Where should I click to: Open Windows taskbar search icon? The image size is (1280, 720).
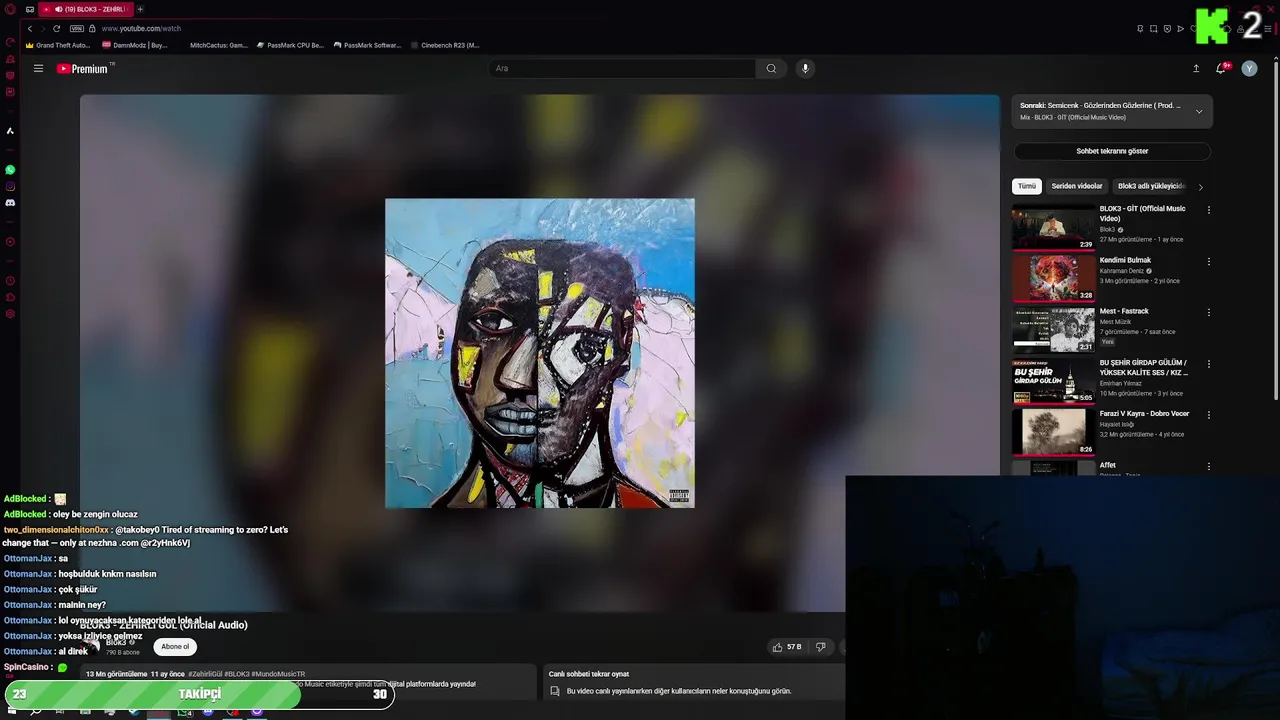(36, 712)
